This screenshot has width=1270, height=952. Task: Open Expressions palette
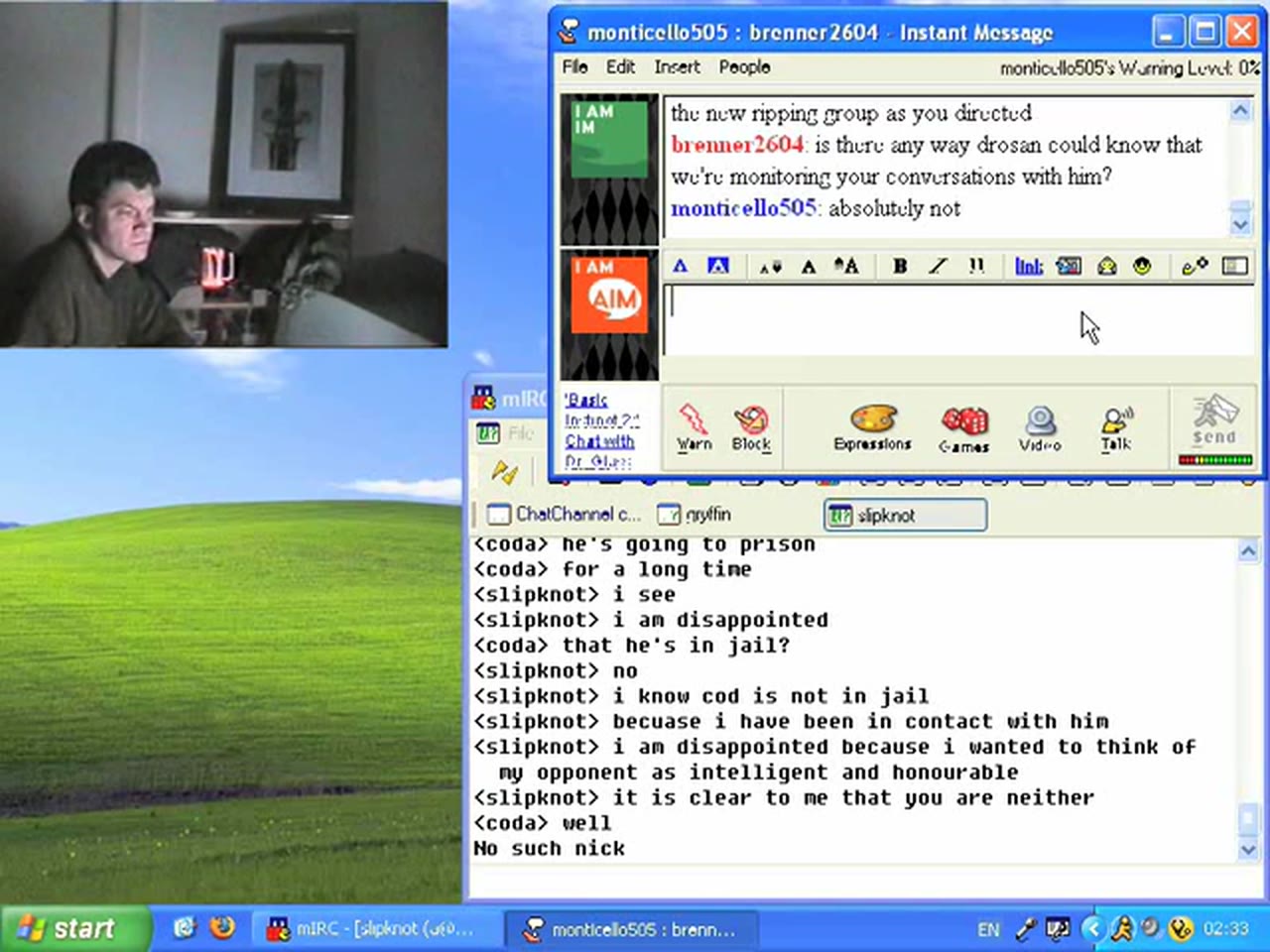tap(872, 427)
